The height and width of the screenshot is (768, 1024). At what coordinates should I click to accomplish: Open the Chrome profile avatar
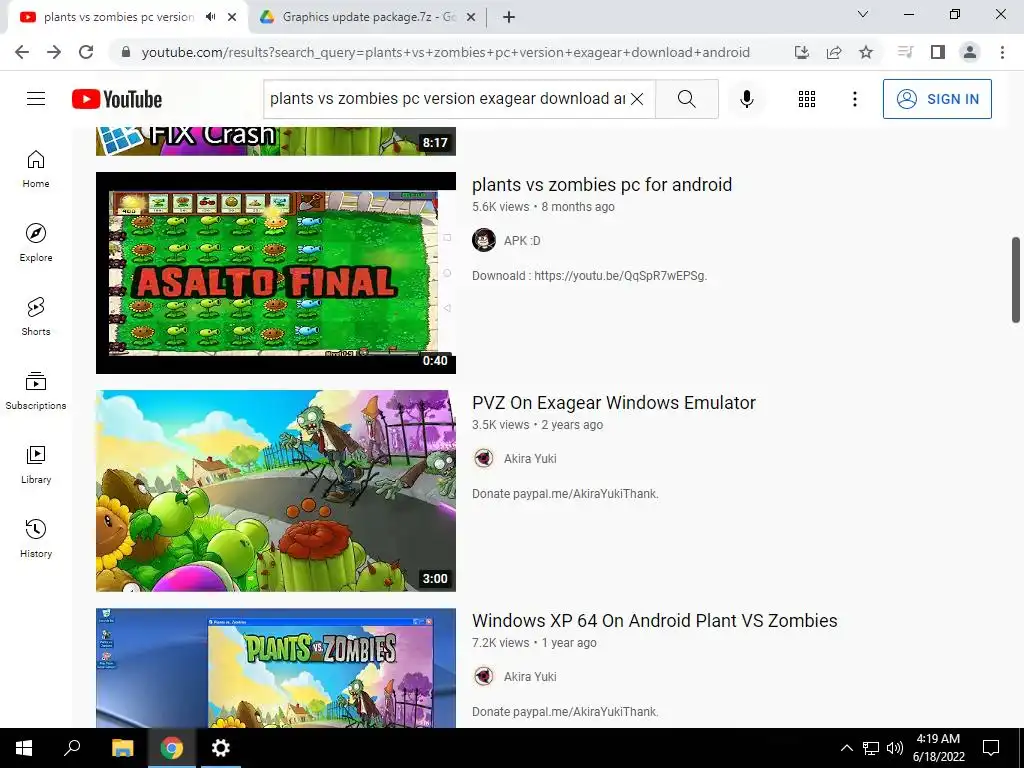970,52
